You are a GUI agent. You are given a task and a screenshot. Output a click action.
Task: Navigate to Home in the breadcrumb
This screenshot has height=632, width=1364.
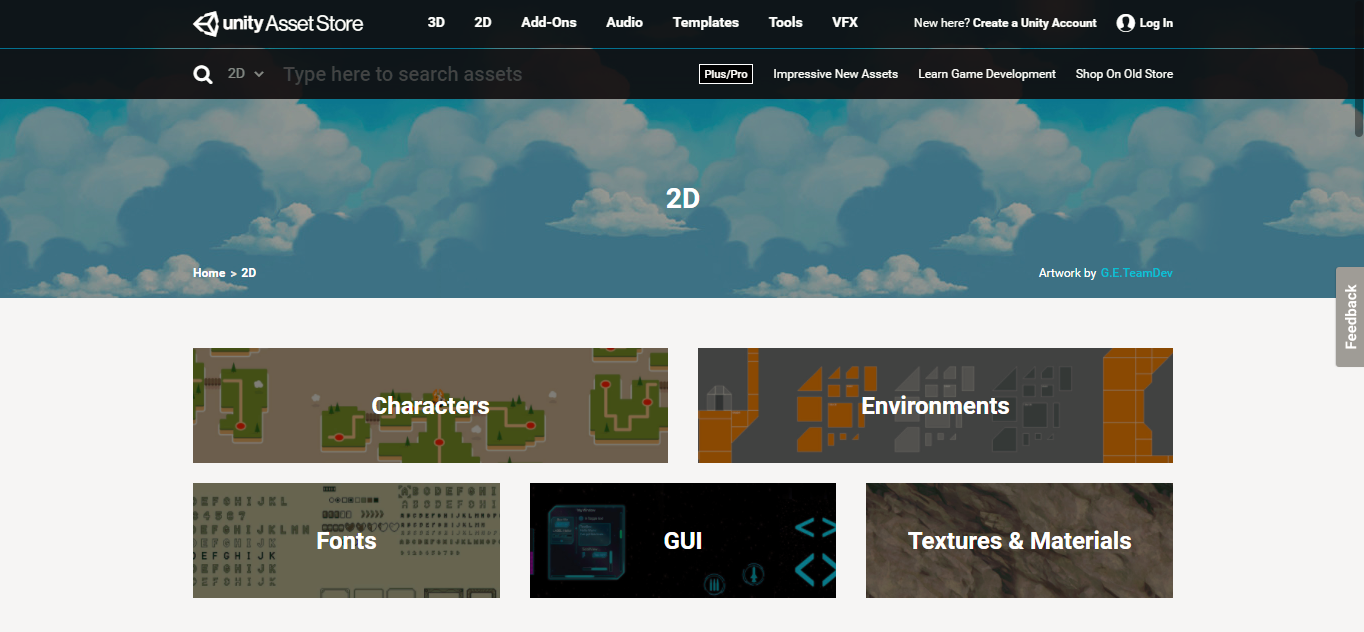209,273
